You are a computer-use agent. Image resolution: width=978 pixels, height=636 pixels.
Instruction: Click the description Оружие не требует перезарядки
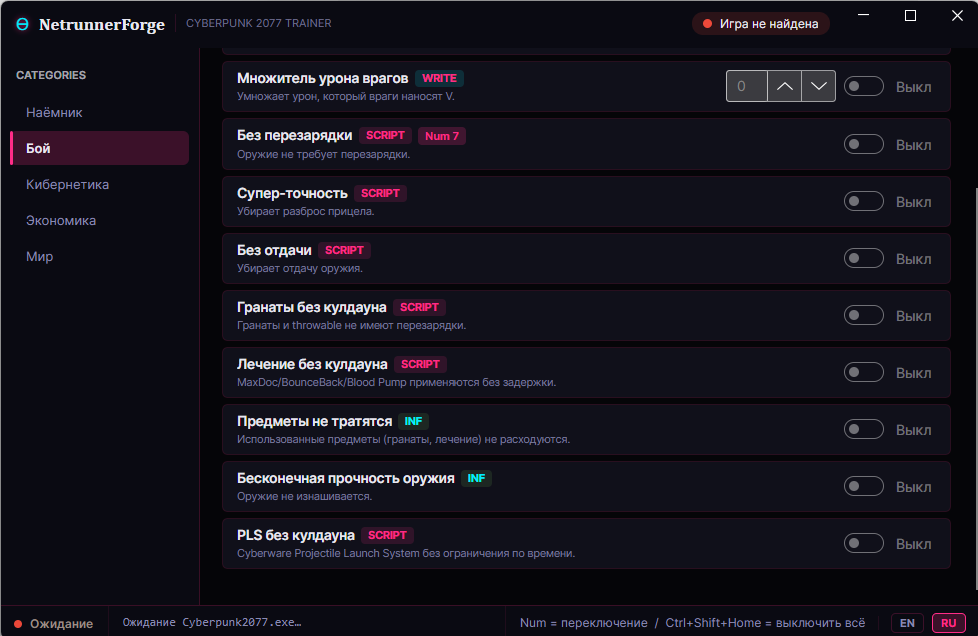(x=324, y=155)
